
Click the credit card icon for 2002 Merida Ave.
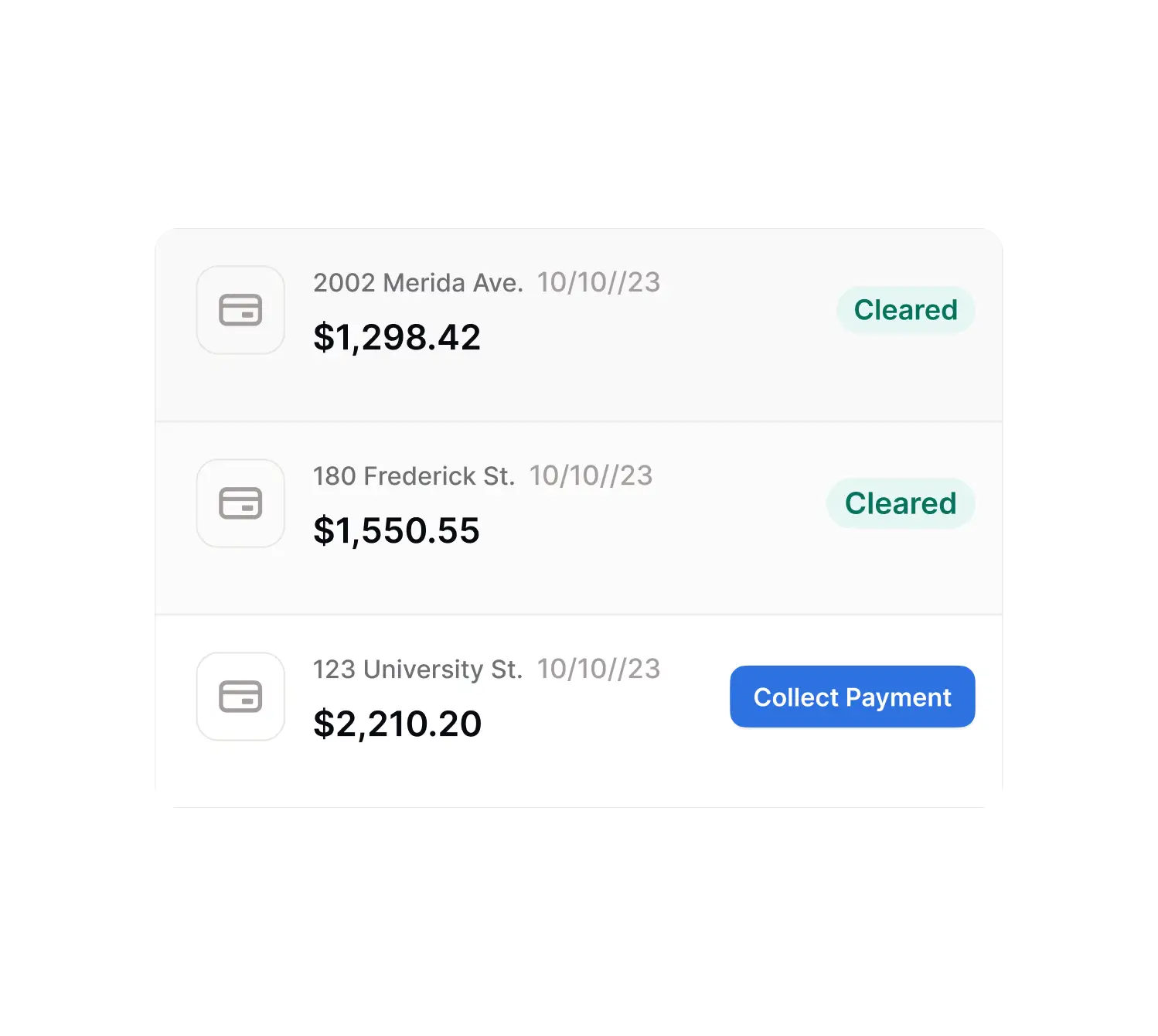click(240, 310)
